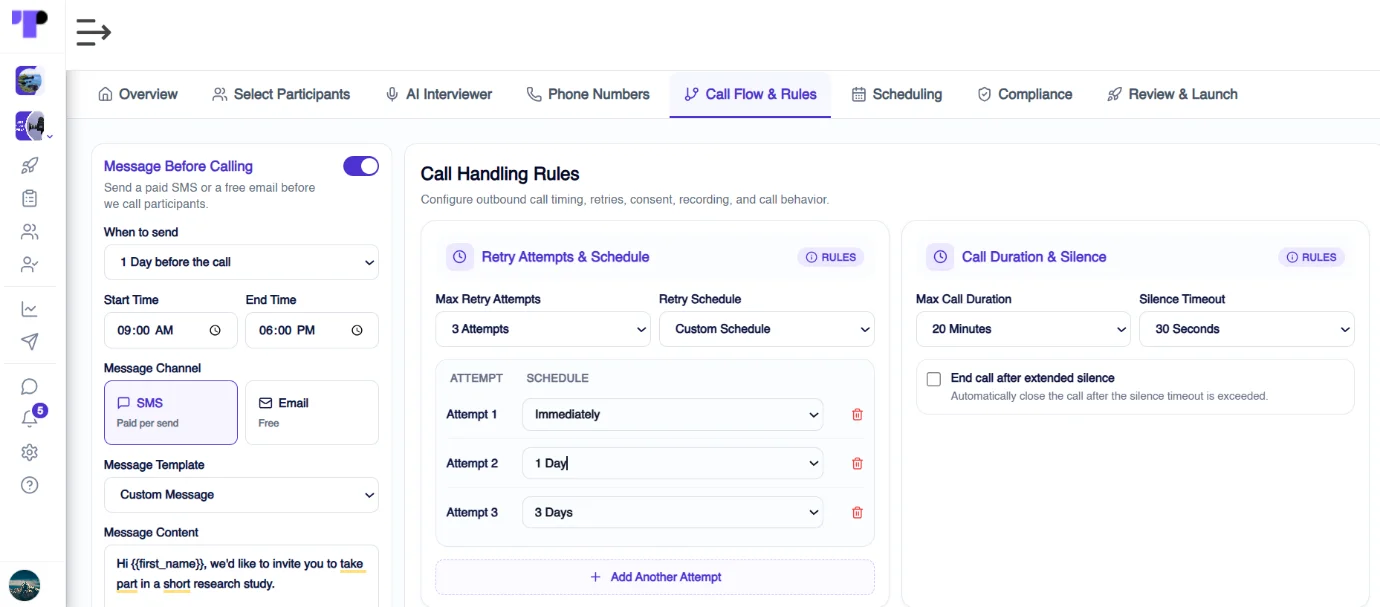
Task: Open Attempt 1 schedule dropdown
Action: pyautogui.click(x=672, y=414)
